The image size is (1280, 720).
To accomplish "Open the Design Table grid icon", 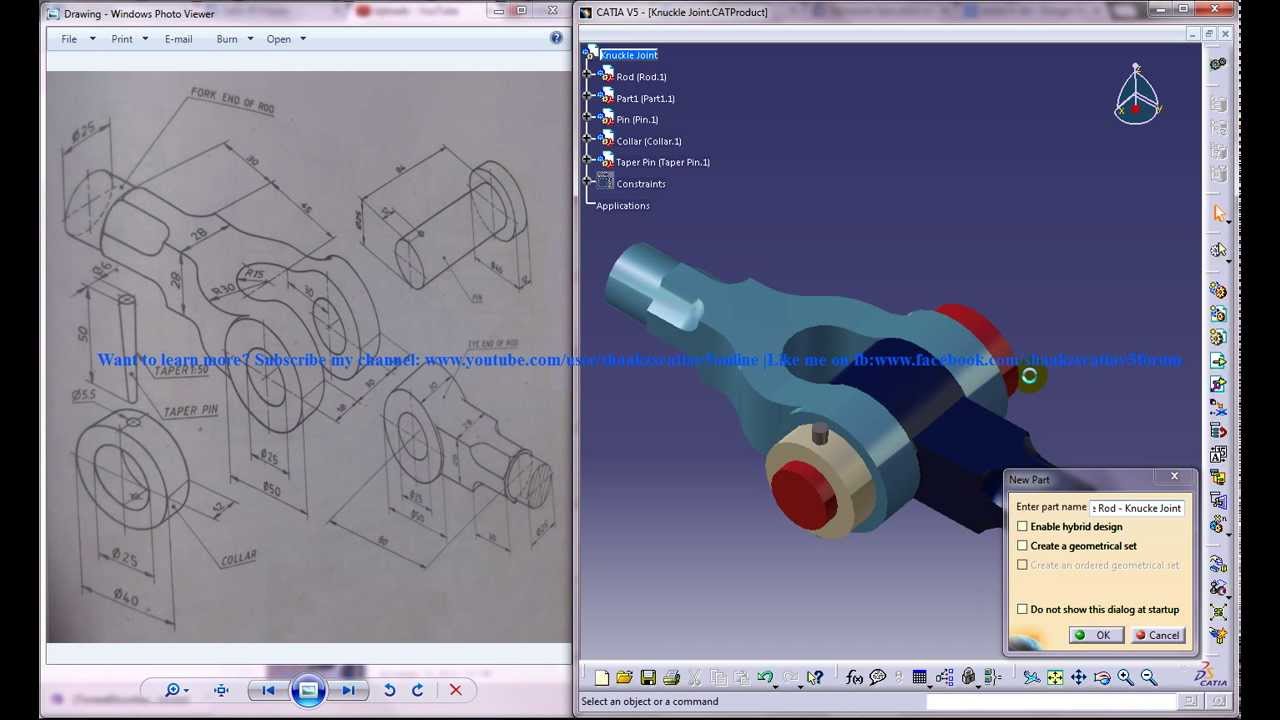I will click(x=919, y=678).
